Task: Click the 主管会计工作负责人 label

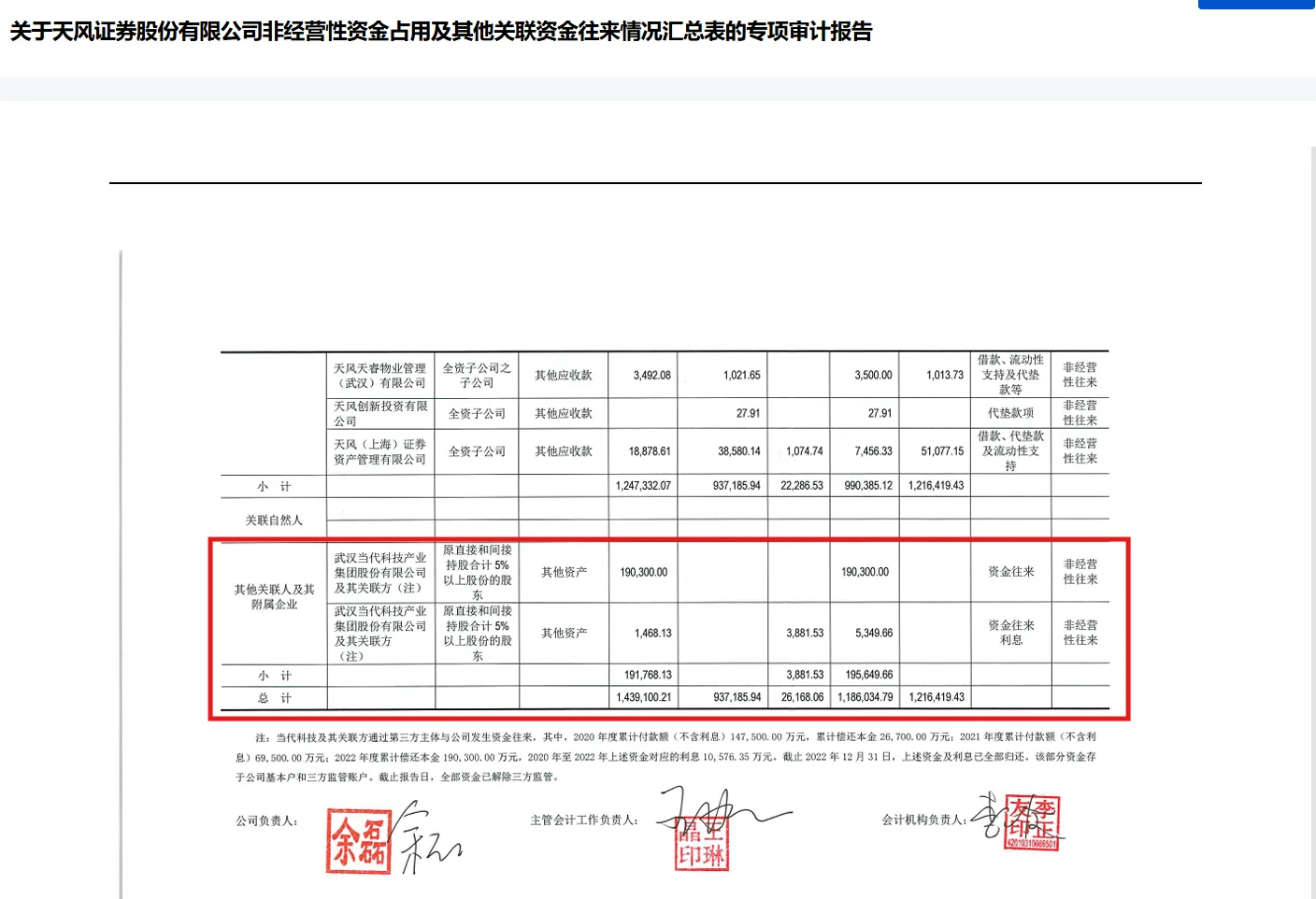Action: coord(584,820)
